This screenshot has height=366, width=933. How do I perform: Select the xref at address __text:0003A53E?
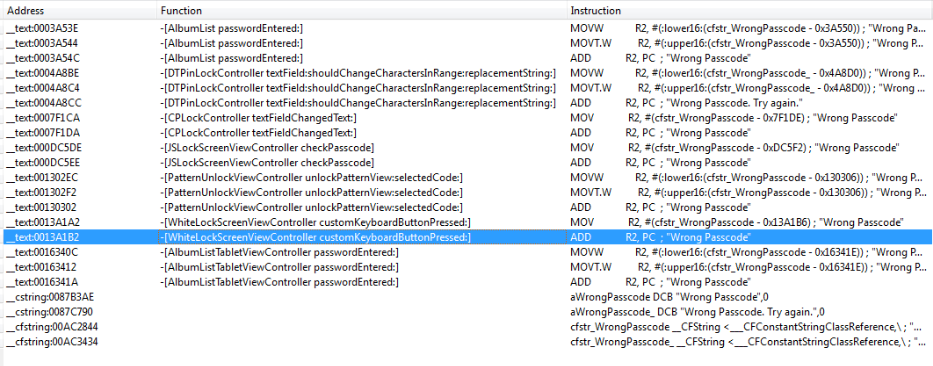466,28
